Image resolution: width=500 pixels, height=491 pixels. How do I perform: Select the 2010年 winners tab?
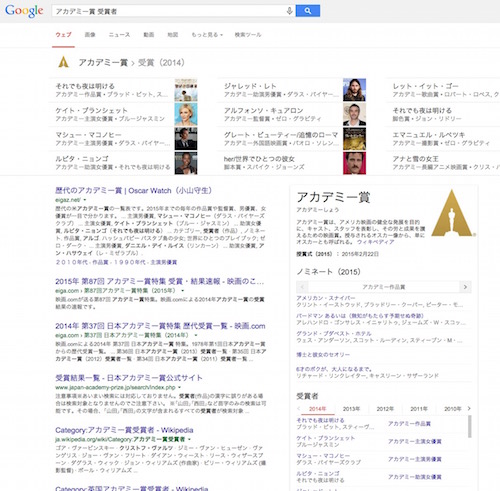coord(452,409)
